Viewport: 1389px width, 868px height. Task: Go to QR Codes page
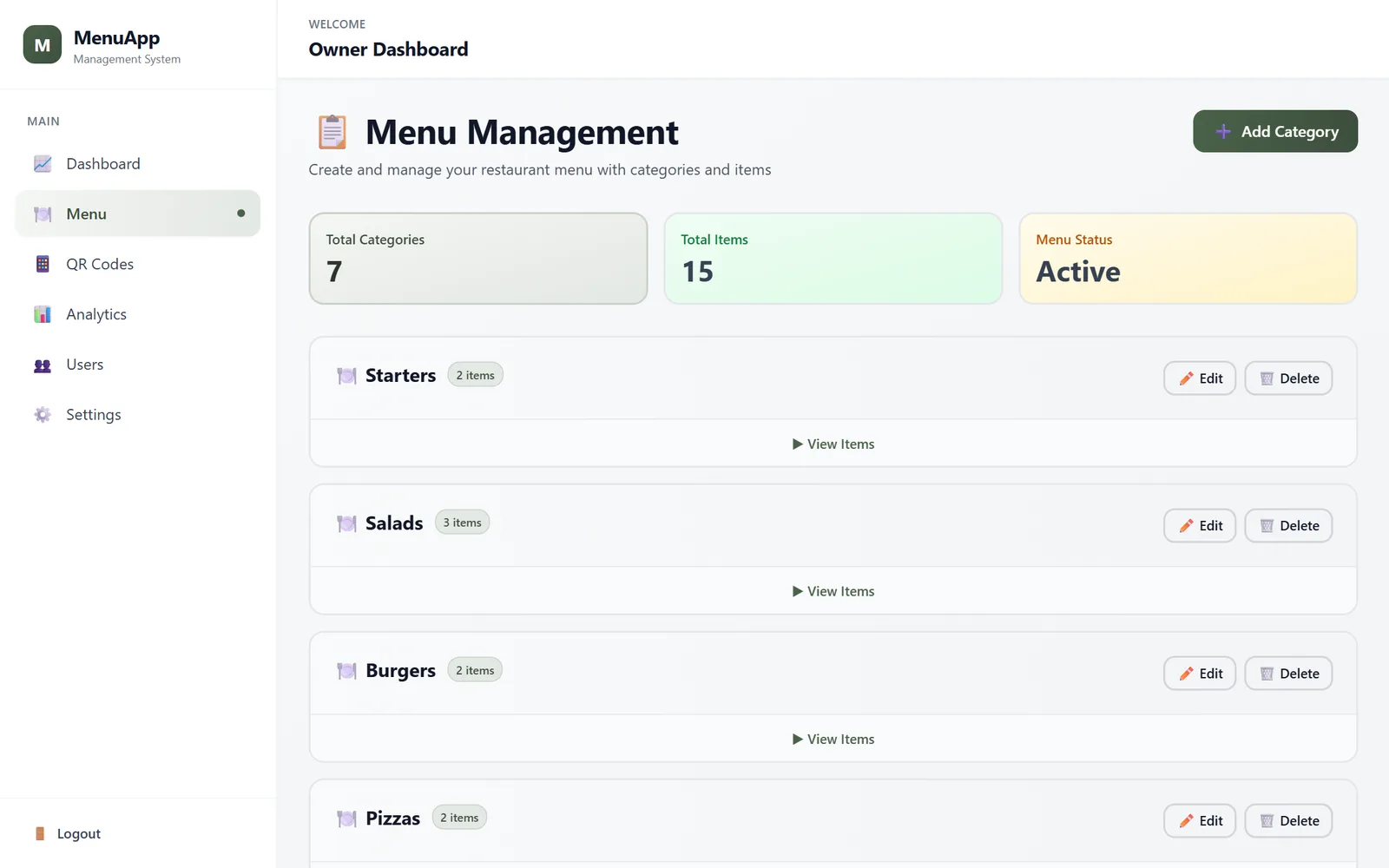(138, 264)
